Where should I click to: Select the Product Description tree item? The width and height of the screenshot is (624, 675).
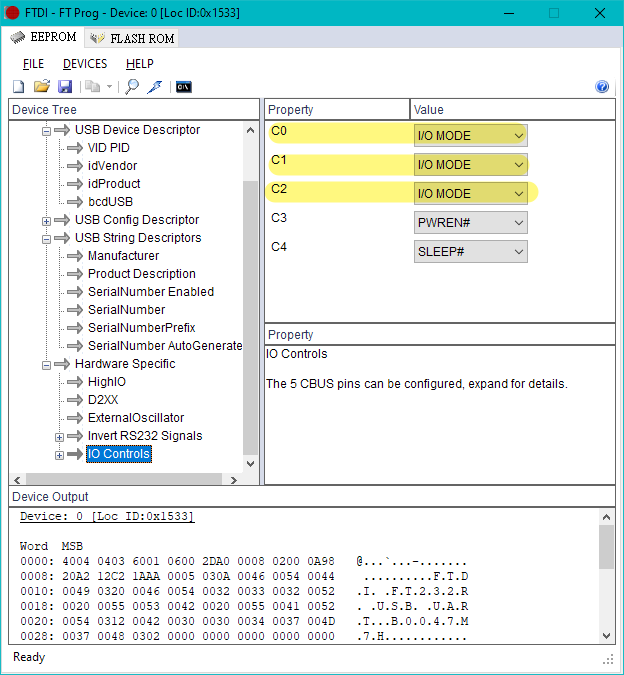coord(141,274)
